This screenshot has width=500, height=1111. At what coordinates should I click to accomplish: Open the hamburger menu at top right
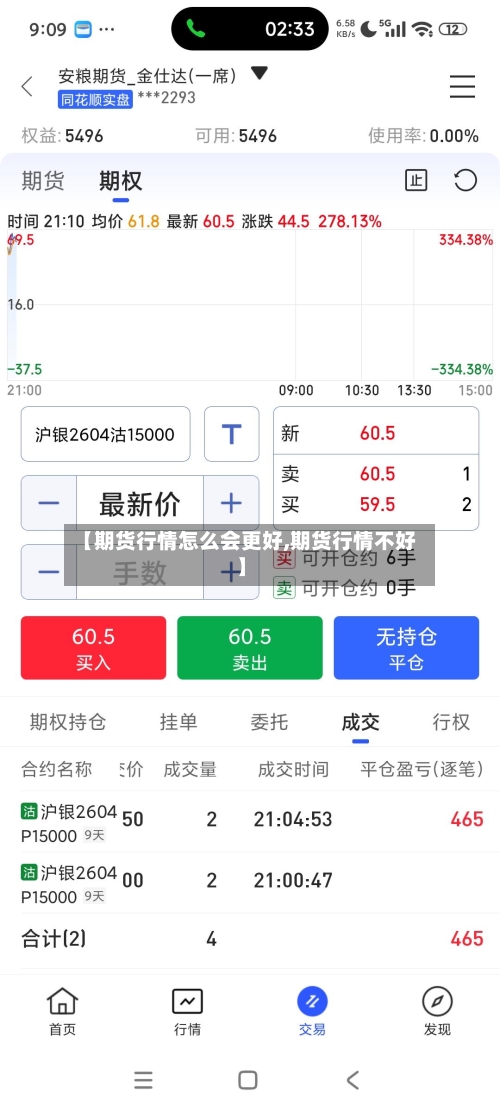tap(462, 87)
